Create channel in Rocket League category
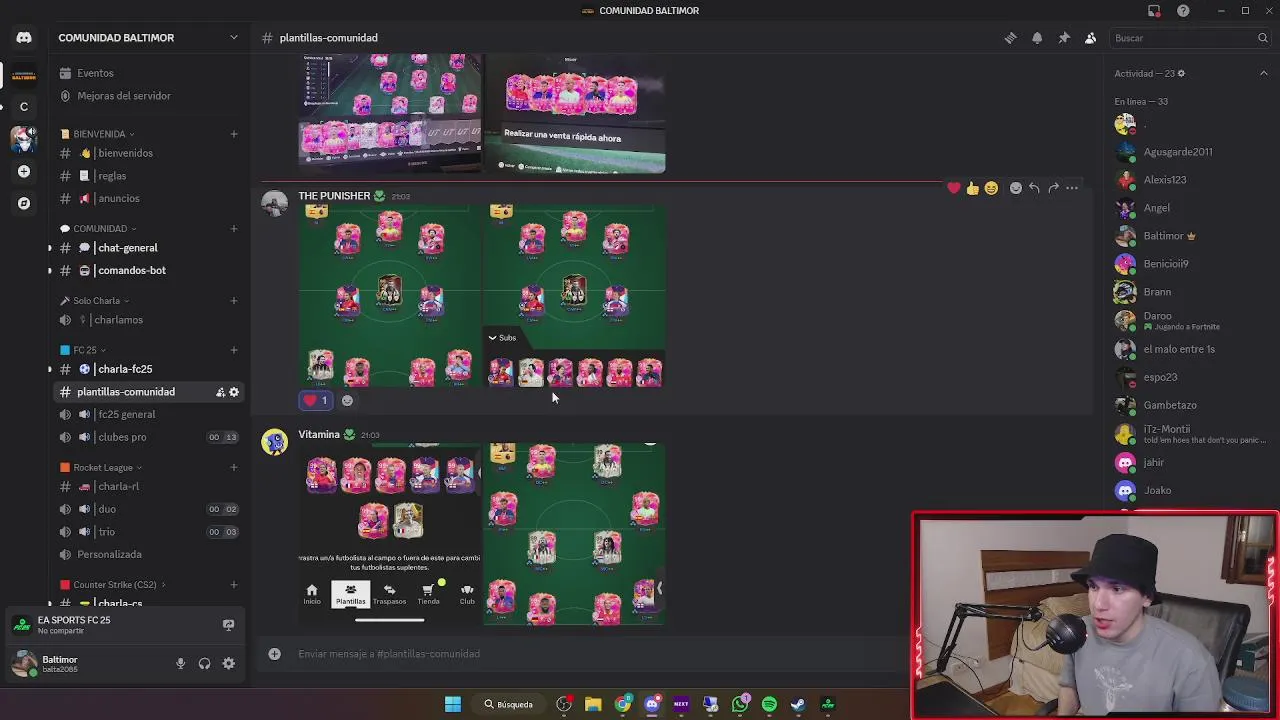 point(234,468)
